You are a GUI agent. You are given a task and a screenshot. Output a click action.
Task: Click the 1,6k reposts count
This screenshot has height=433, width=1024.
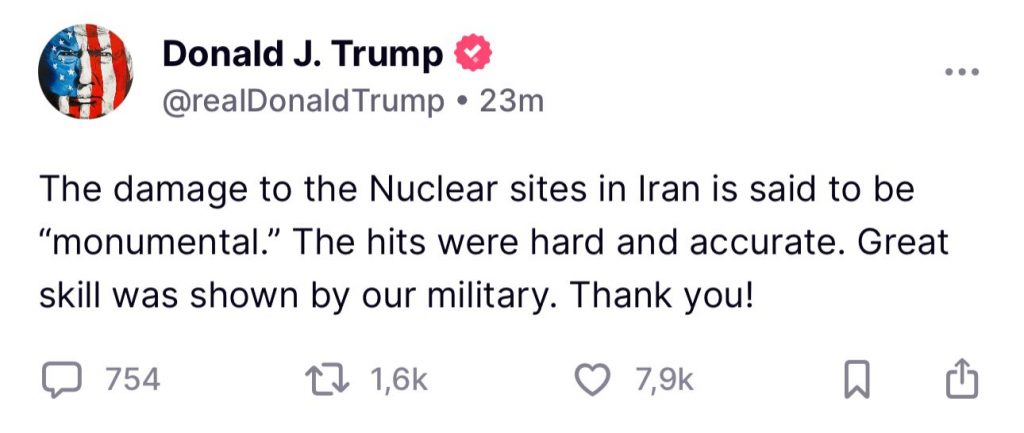[399, 380]
